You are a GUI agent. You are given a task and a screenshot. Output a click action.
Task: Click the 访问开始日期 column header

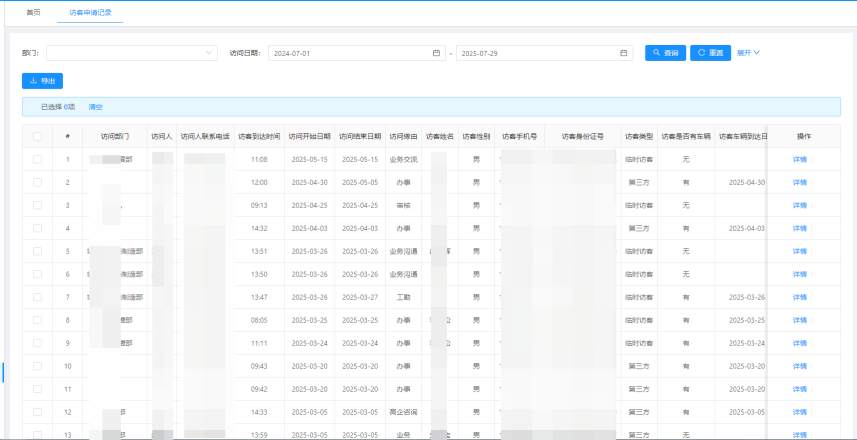pyautogui.click(x=309, y=137)
